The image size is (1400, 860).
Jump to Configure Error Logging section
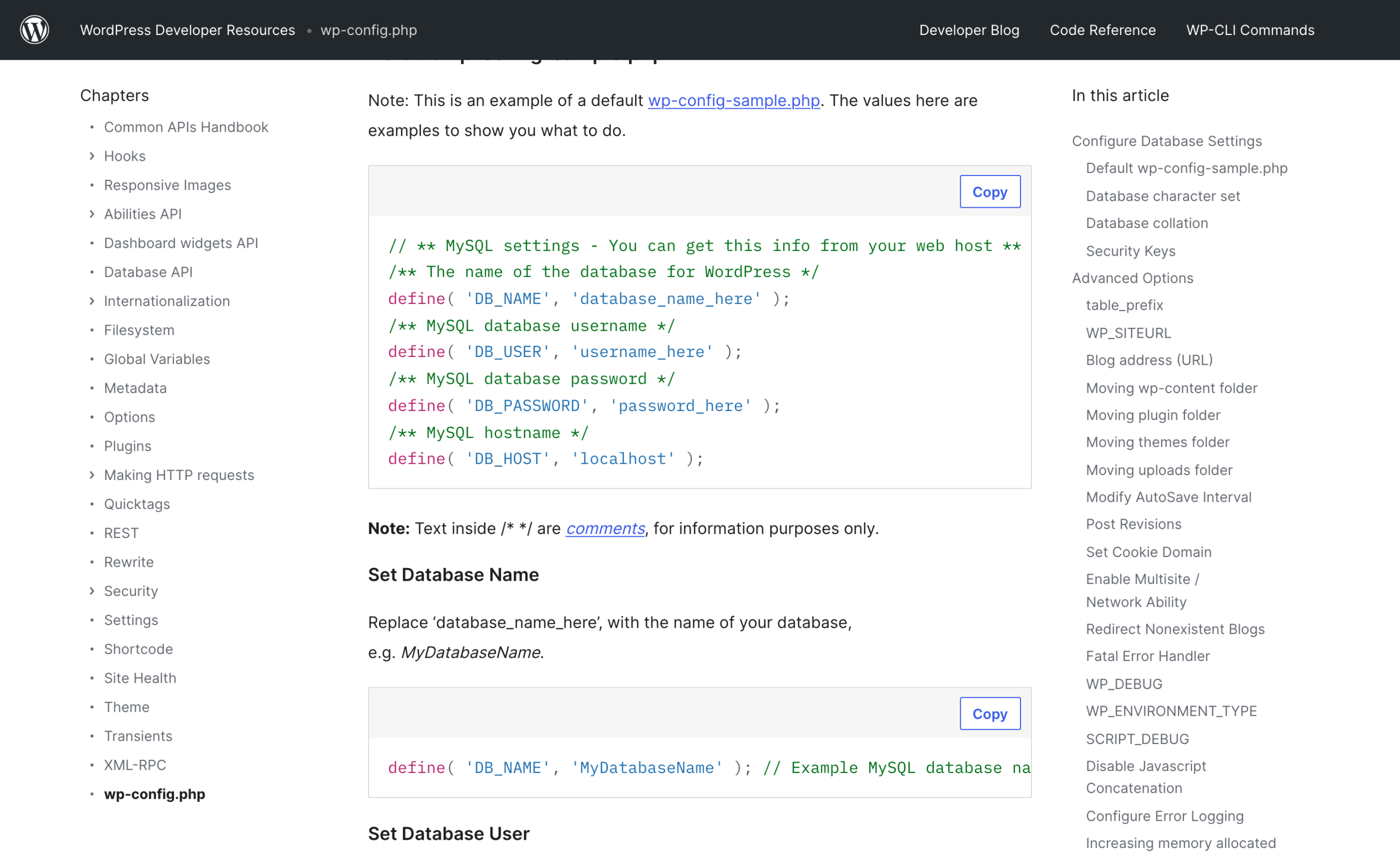pyautogui.click(x=1164, y=816)
